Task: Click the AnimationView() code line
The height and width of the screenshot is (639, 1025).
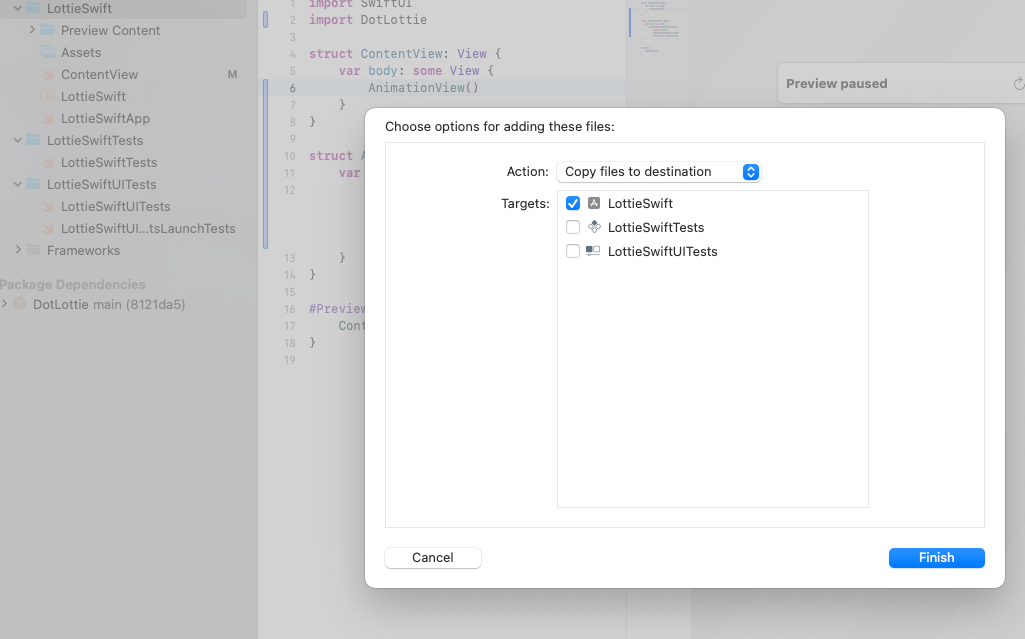Action: (423, 88)
